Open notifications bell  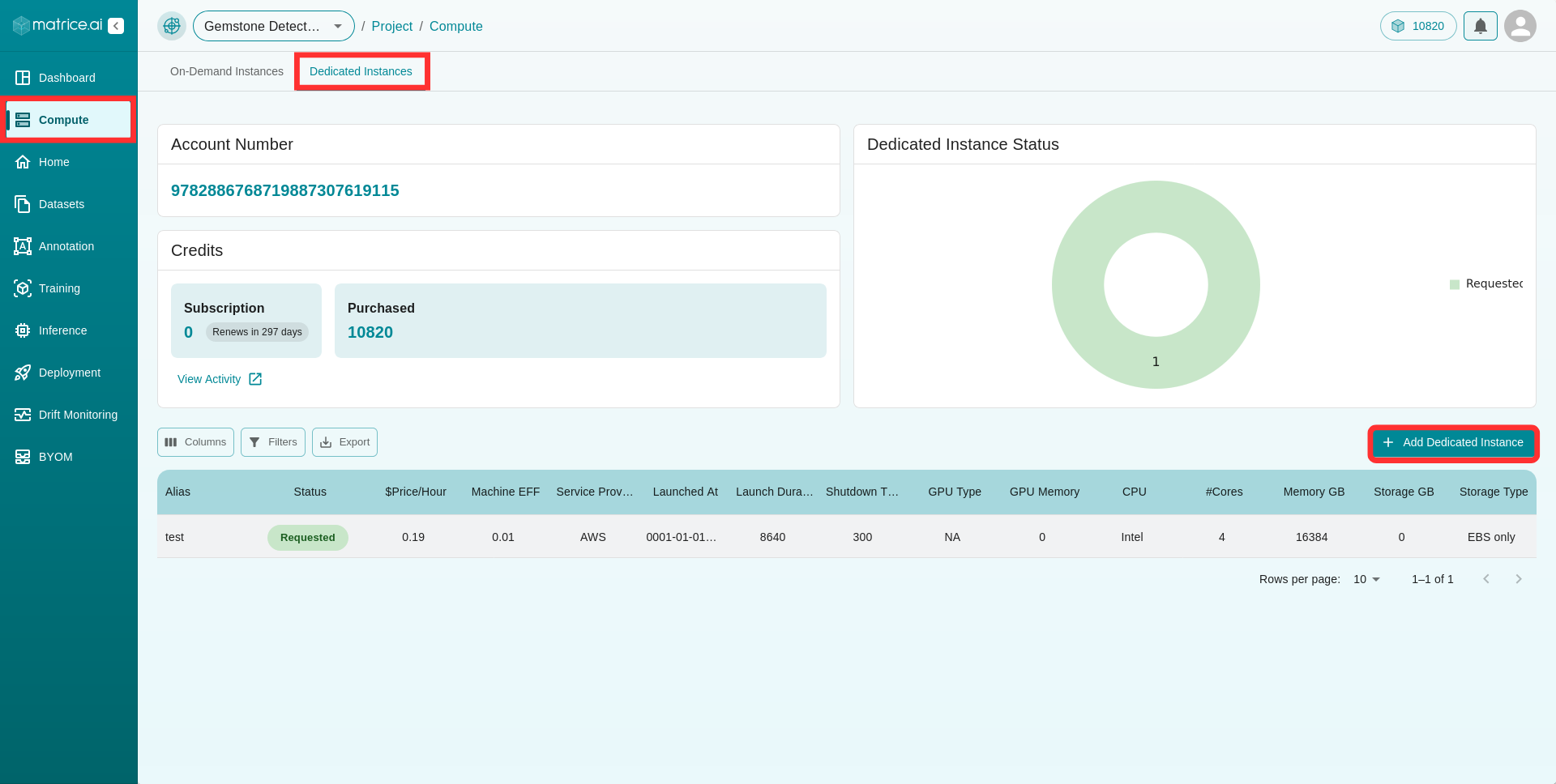1481,26
